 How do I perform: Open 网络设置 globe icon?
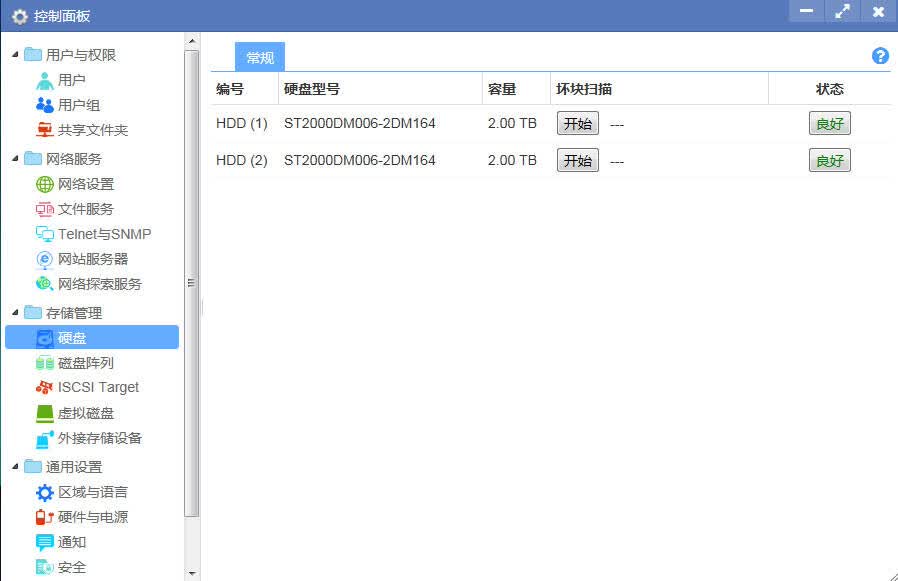tap(44, 184)
